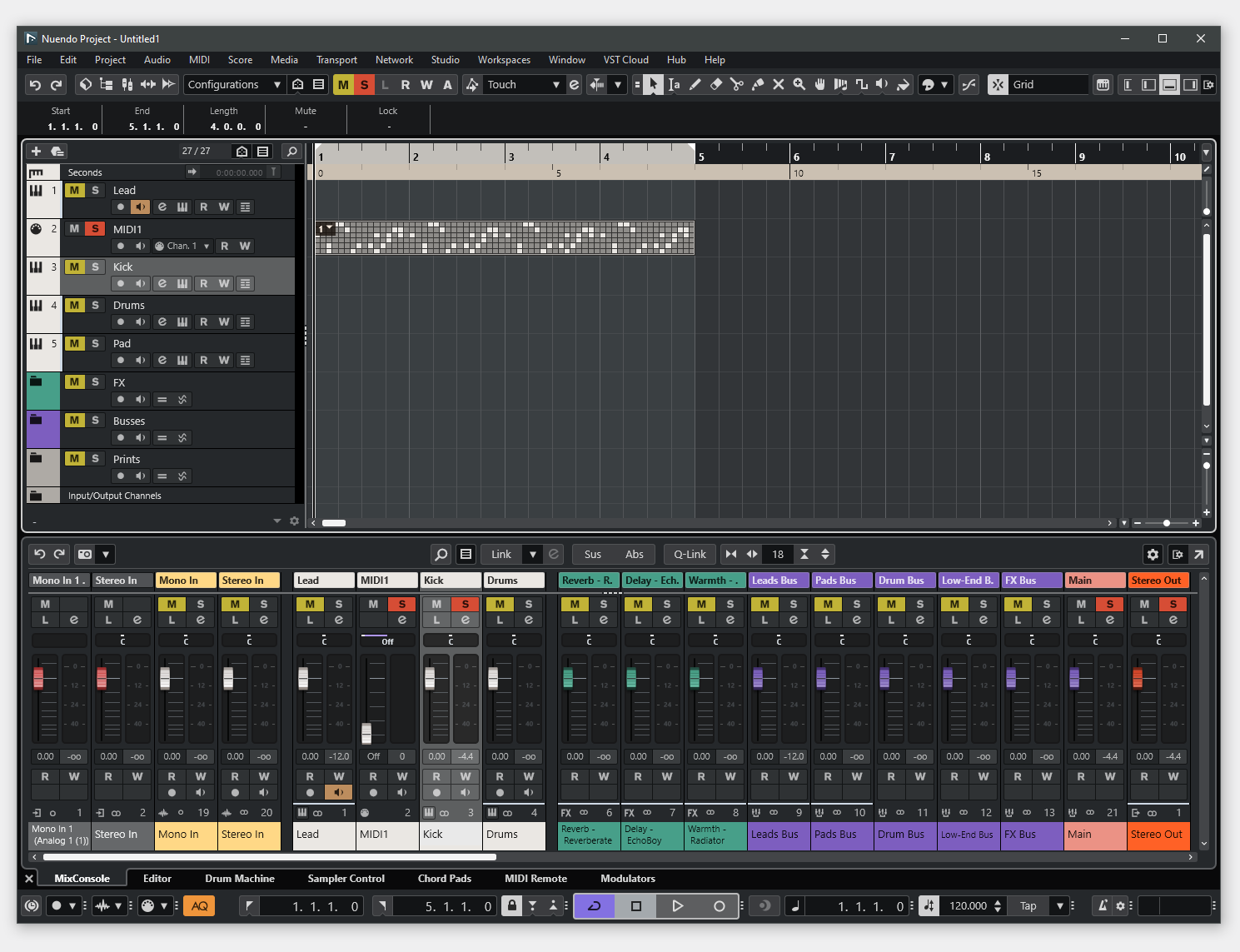This screenshot has height=952, width=1240.
Task: Select the Erase tool
Action: pos(715,84)
